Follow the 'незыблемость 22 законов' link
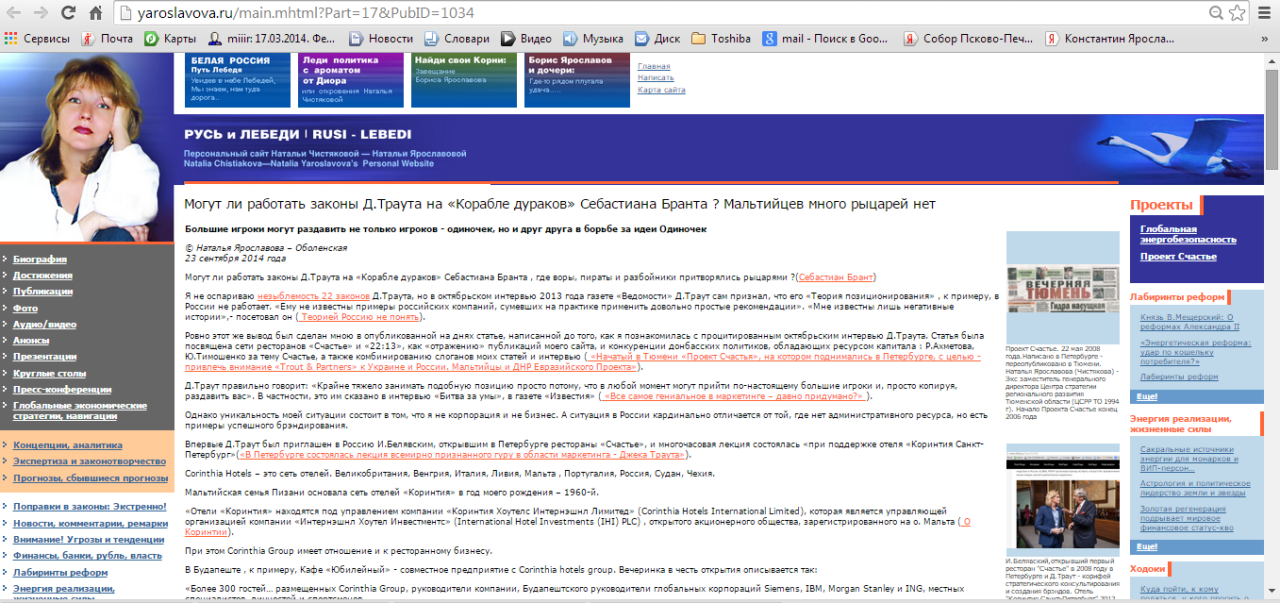 point(314,296)
